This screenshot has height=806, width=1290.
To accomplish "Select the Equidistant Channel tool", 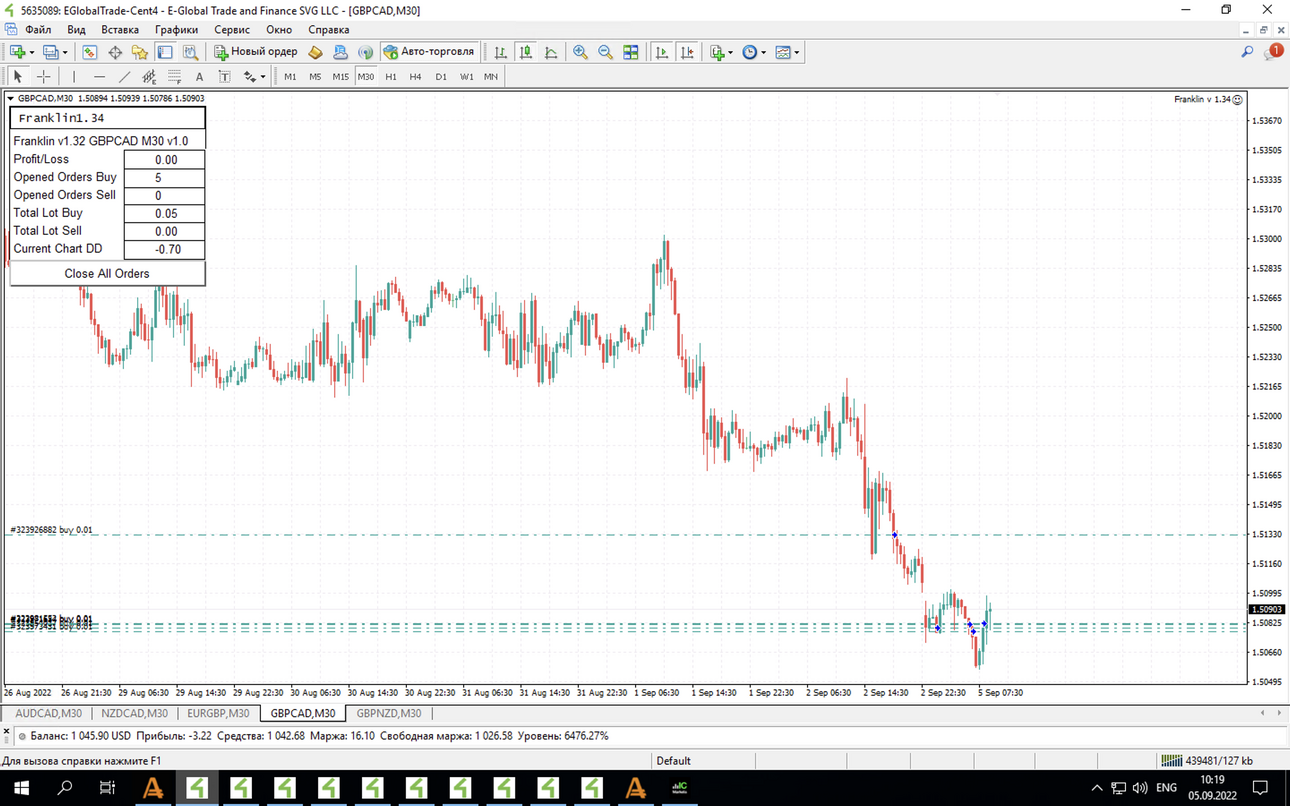I will click(149, 76).
